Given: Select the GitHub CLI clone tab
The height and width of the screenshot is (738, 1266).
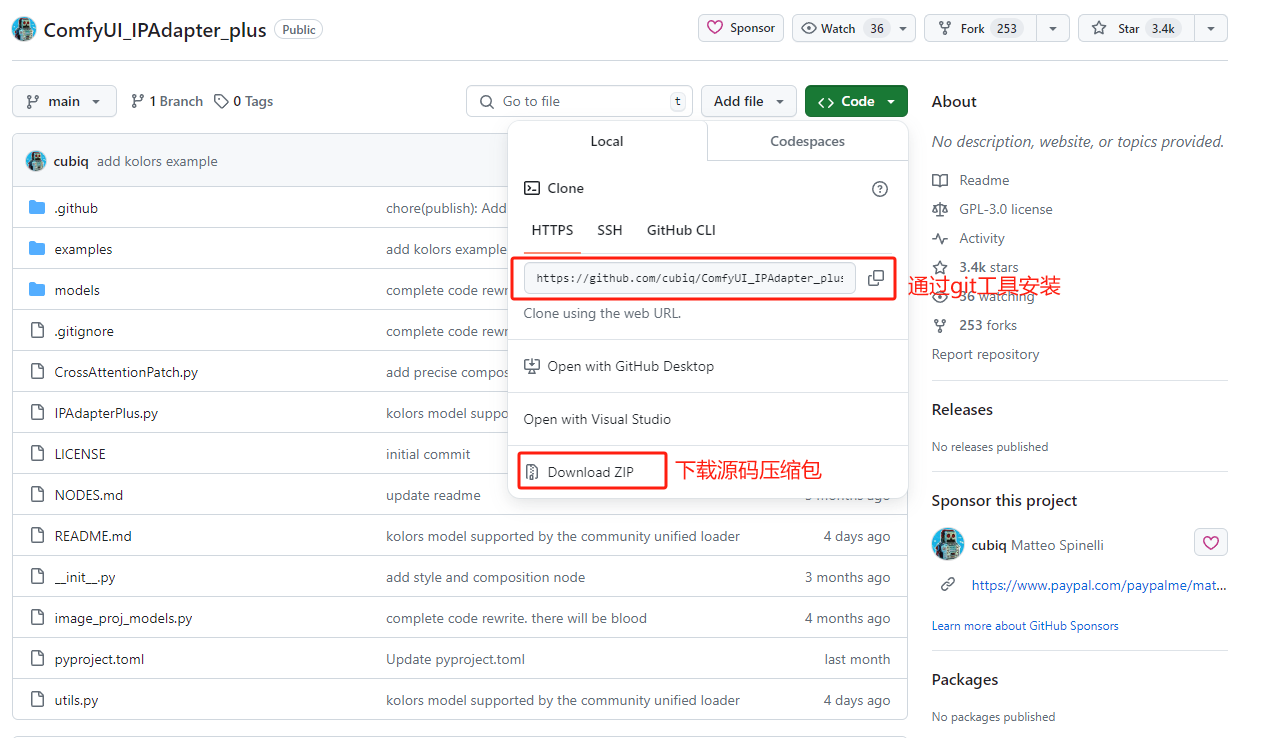Looking at the screenshot, I should [681, 230].
